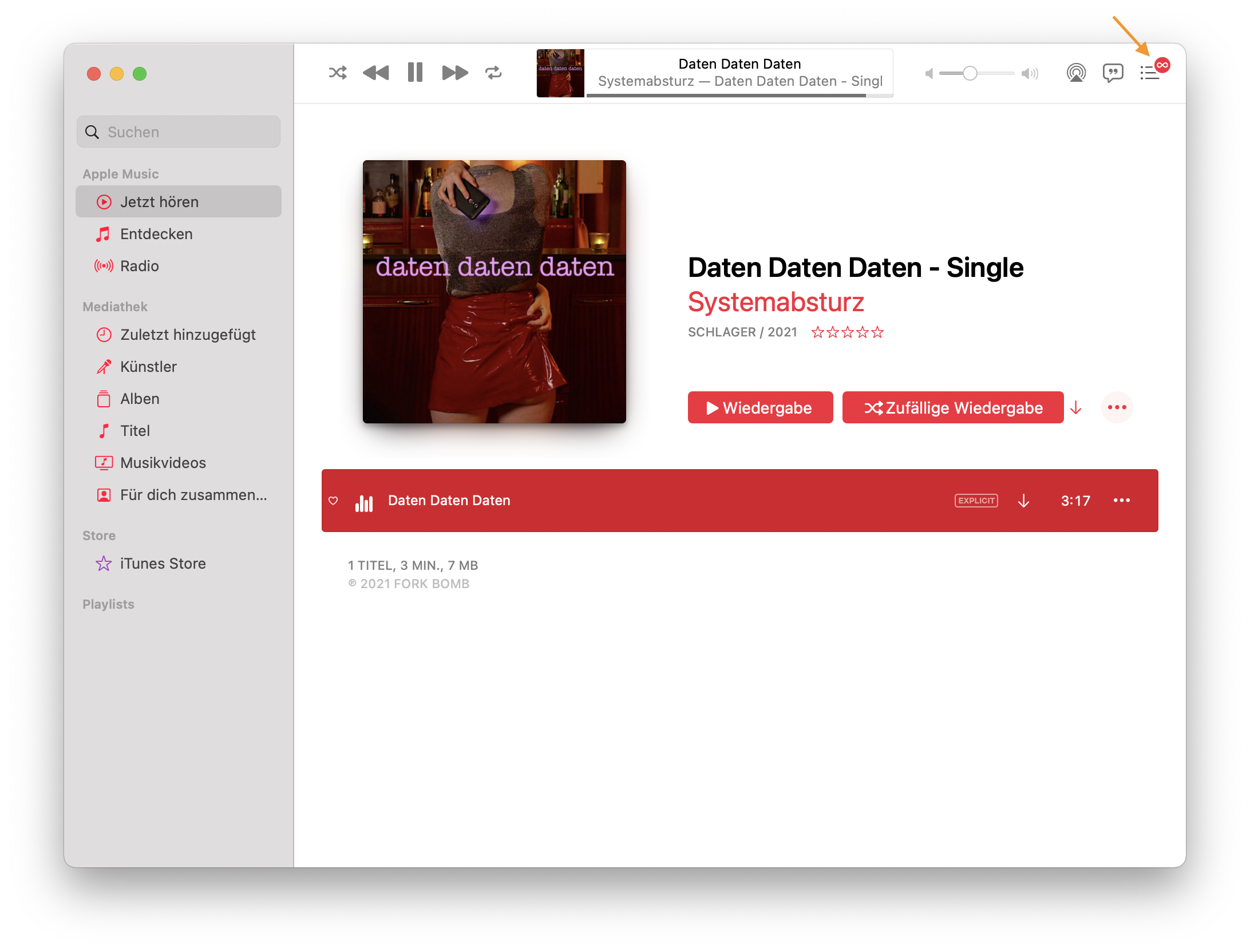The height and width of the screenshot is (952, 1250).
Task: Adjust the volume slider knob
Action: coord(970,73)
